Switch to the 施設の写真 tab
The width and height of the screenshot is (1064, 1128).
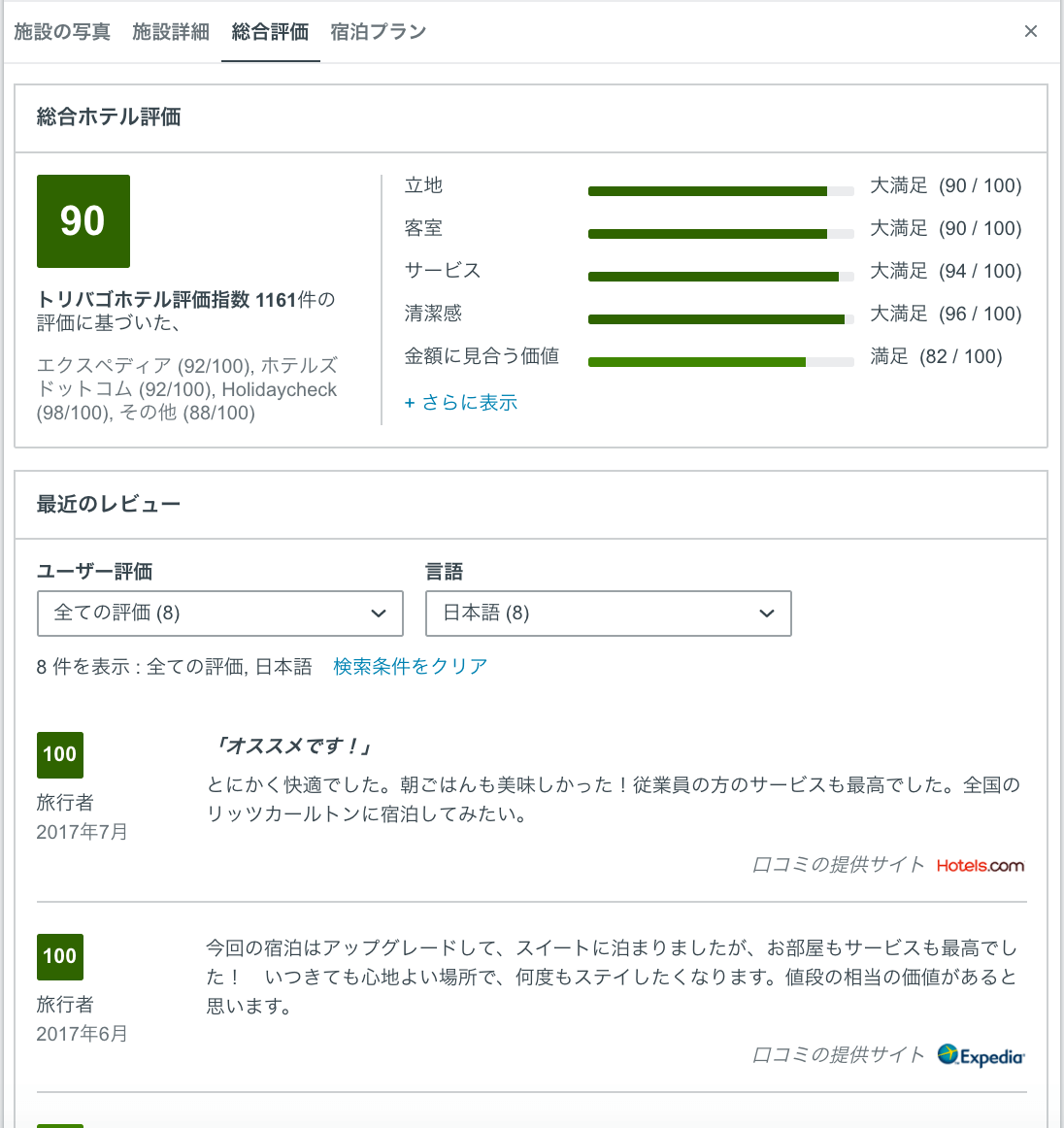click(x=62, y=32)
